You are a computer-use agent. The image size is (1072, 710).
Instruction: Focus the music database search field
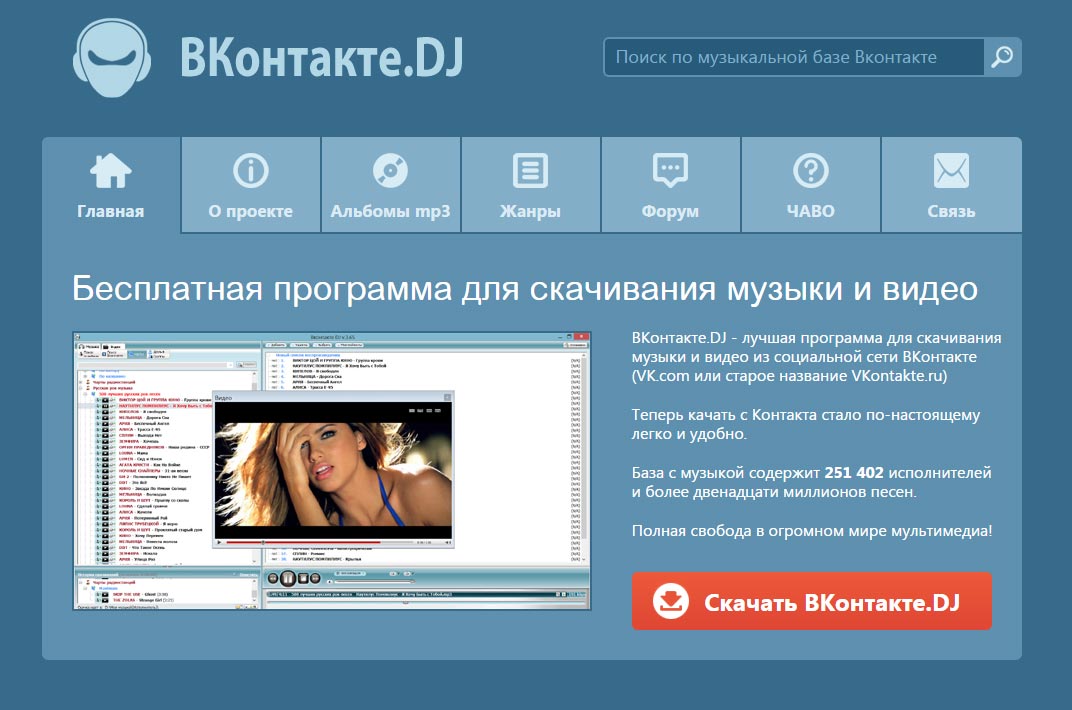794,57
